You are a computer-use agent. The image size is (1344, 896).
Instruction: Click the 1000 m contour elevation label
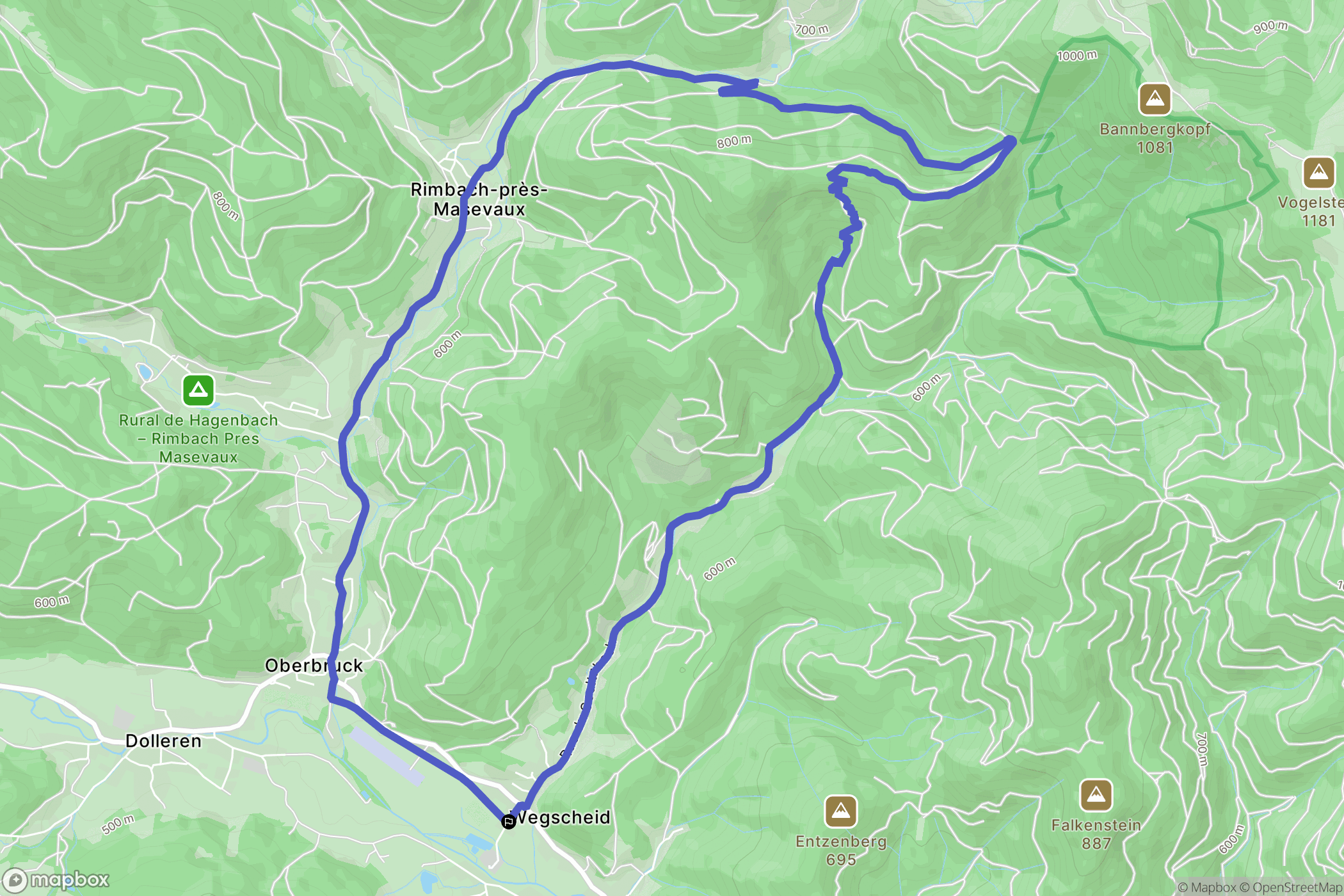1077,56
